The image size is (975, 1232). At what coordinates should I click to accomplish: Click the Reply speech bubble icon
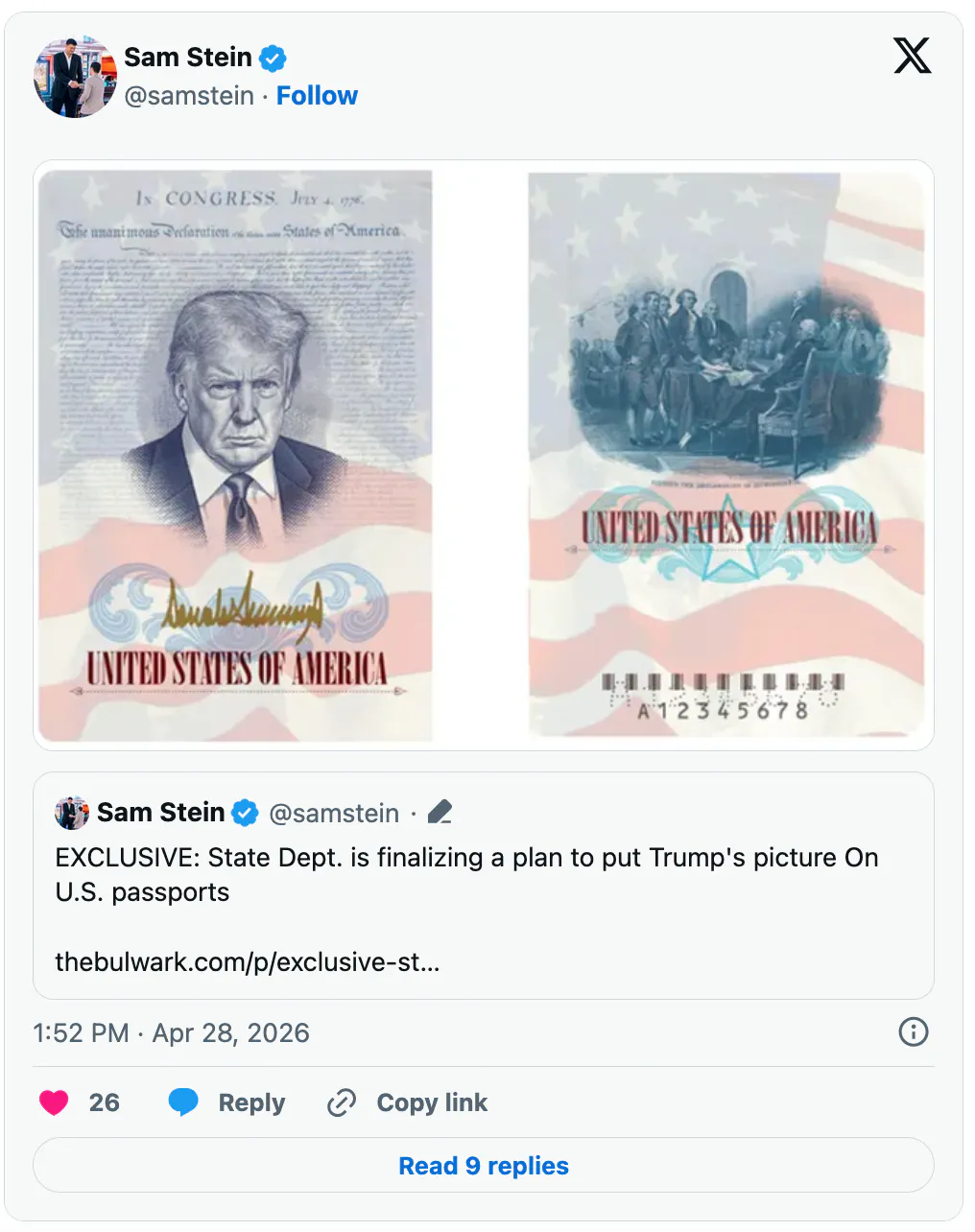click(x=183, y=1102)
